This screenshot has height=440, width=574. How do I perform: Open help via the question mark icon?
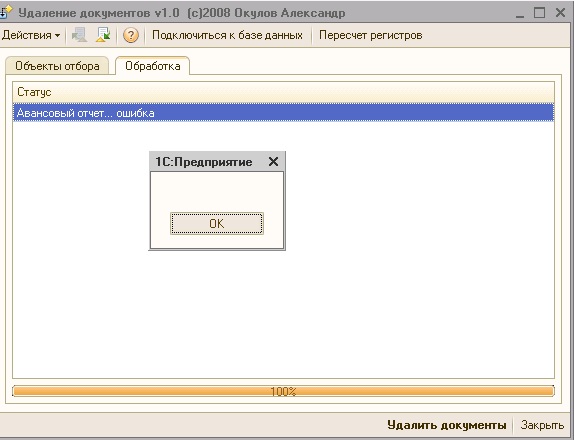tap(131, 36)
